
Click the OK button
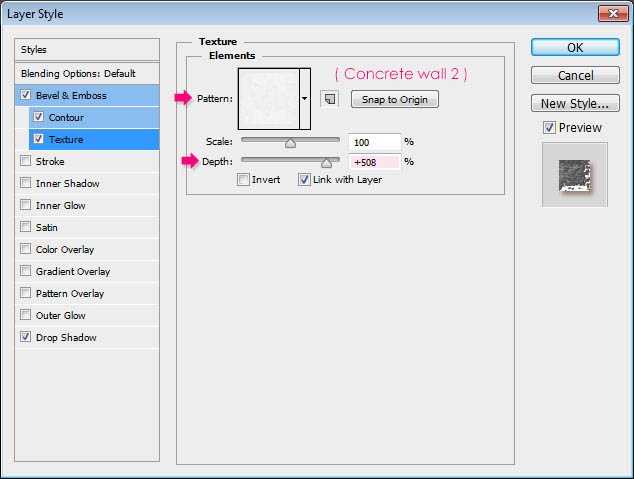pyautogui.click(x=575, y=47)
